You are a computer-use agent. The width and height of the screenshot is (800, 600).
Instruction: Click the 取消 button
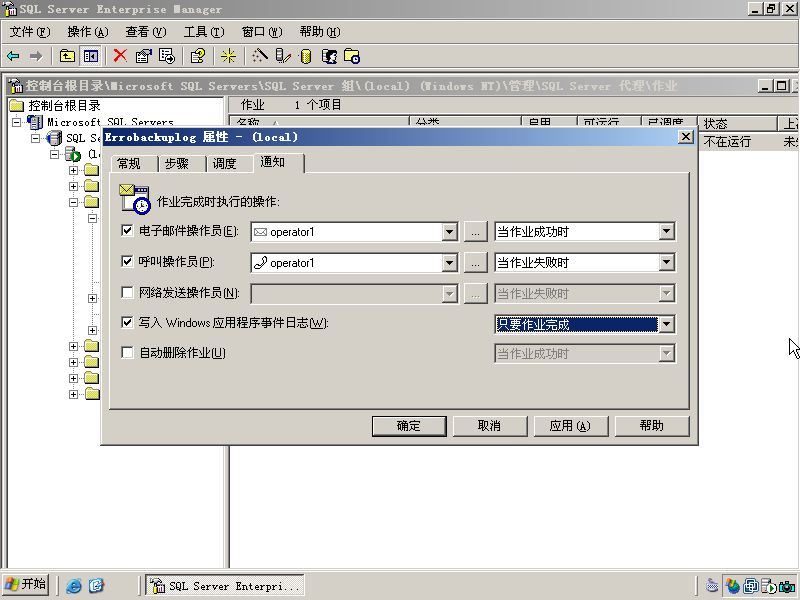coord(490,426)
